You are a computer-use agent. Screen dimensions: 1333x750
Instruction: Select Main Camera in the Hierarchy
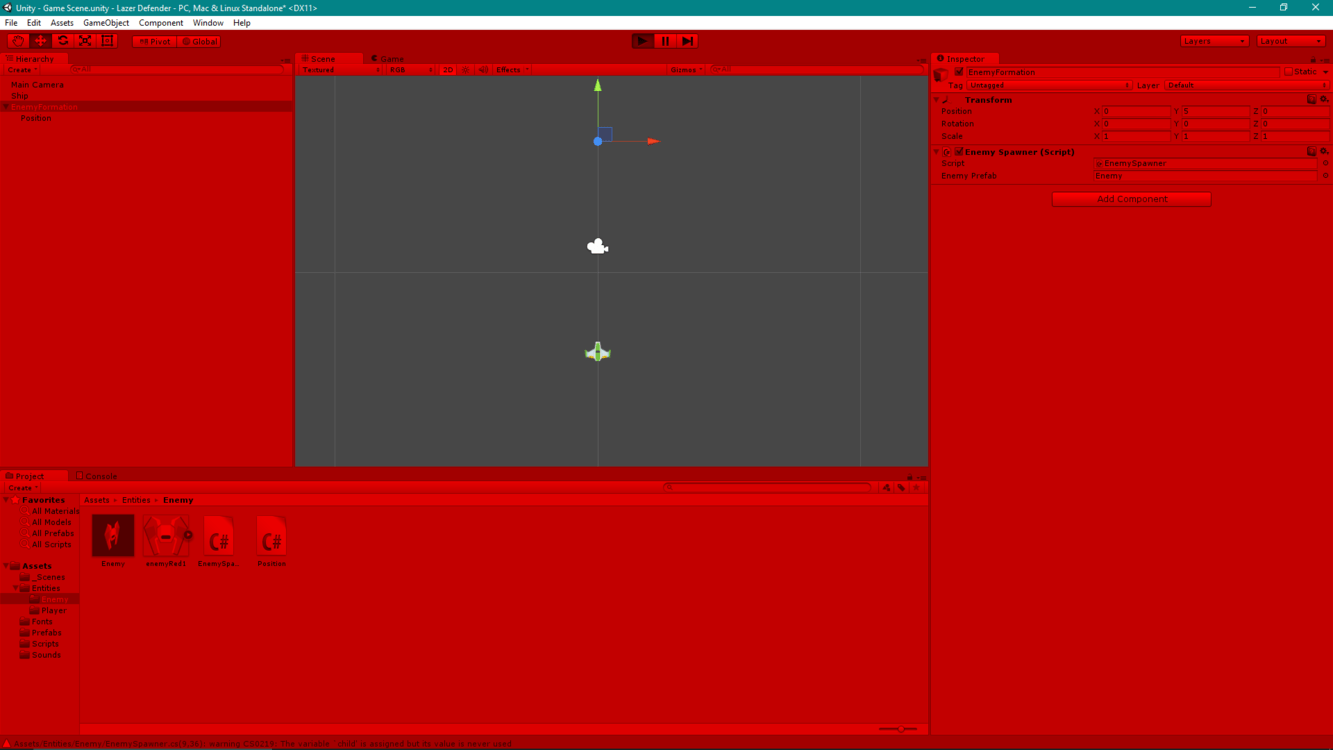[x=38, y=85]
